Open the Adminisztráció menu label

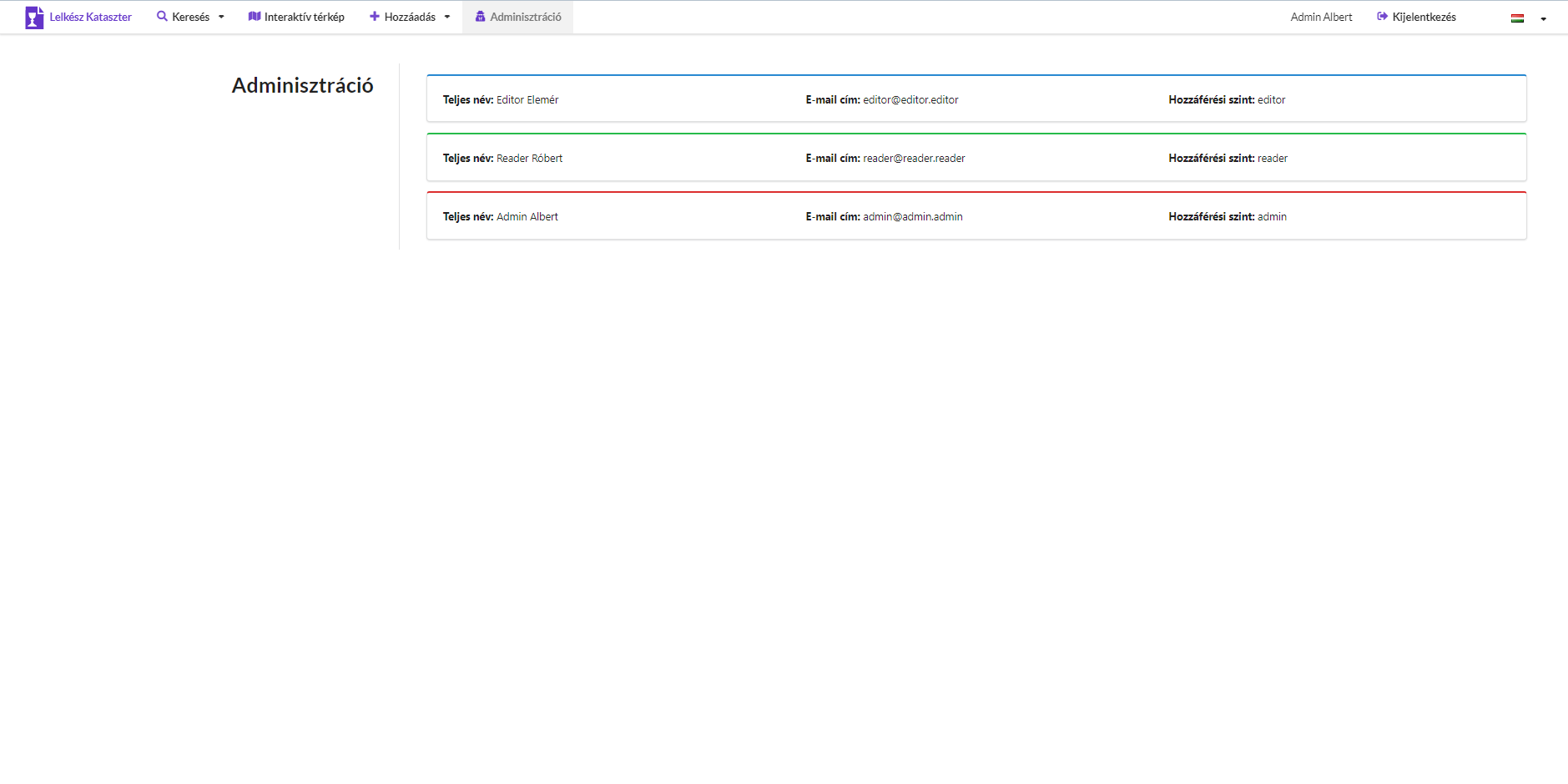click(x=526, y=18)
